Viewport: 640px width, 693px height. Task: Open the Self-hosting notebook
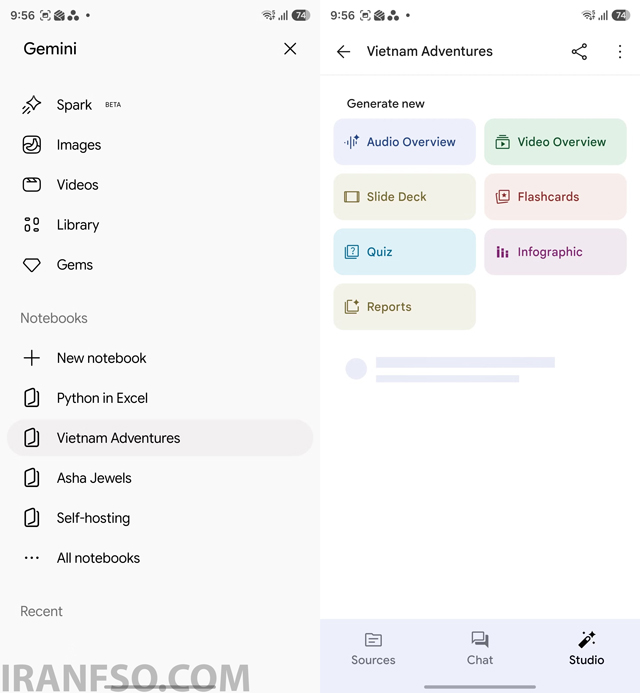coord(160,518)
